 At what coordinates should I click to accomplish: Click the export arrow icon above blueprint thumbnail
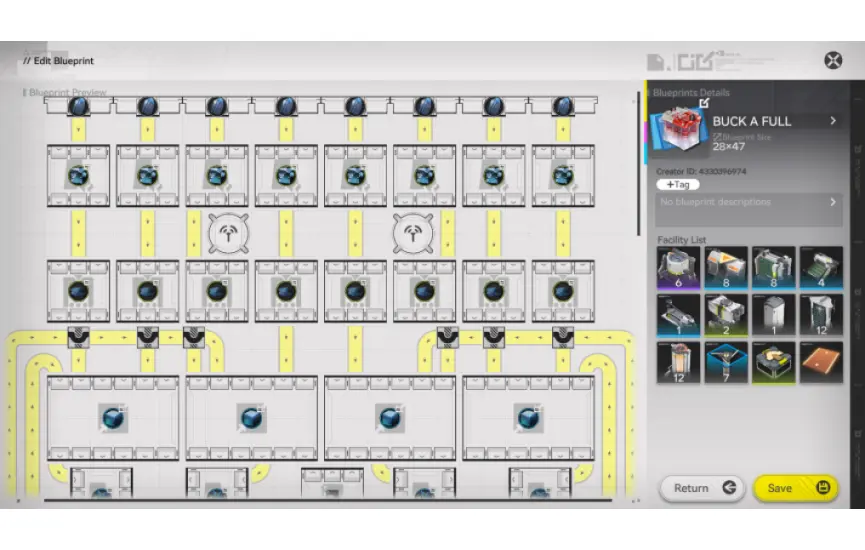point(703,102)
